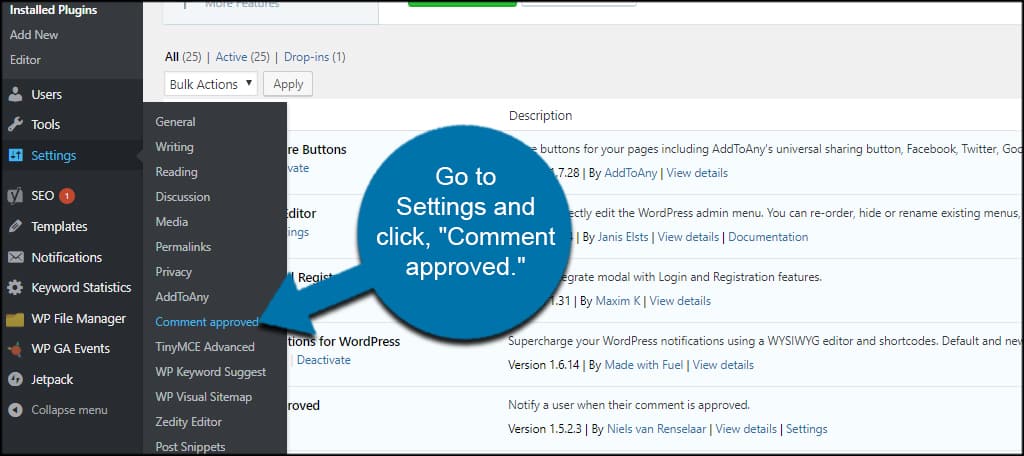Viewport: 1024px width, 456px height.
Task: Click Collapse menu
Action: tap(69, 410)
